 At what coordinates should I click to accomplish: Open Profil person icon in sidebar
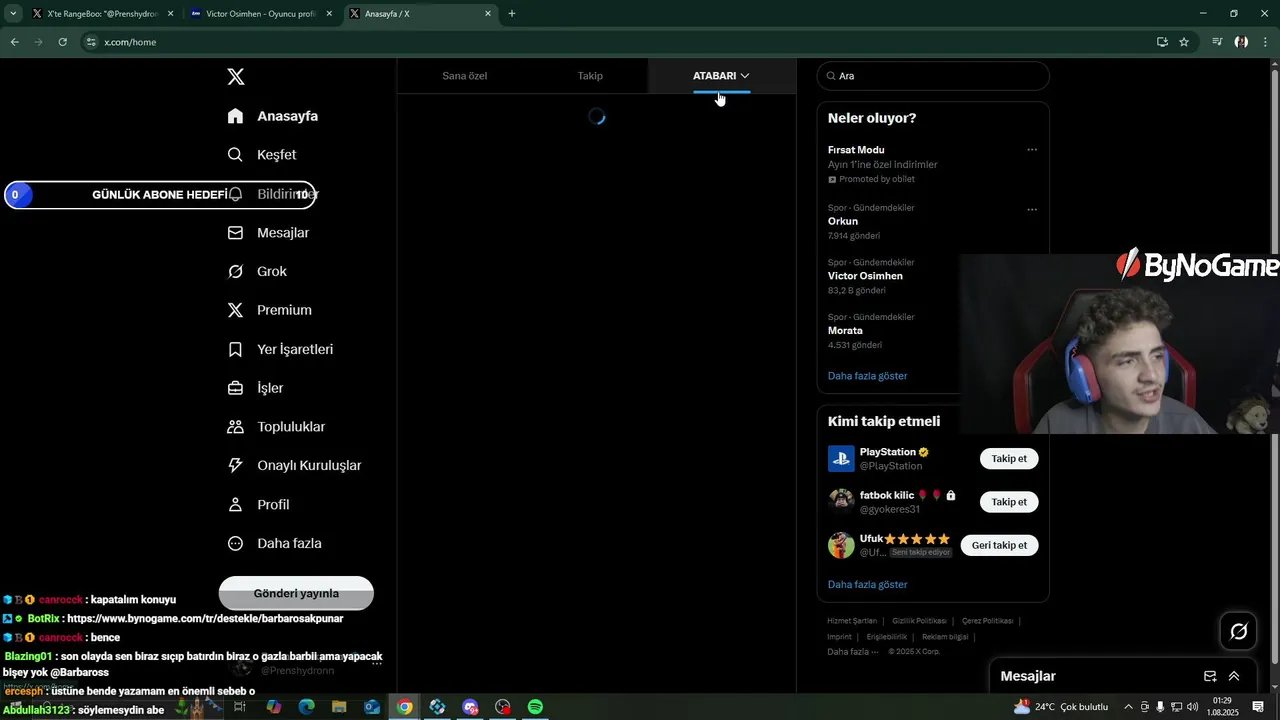pos(235,505)
